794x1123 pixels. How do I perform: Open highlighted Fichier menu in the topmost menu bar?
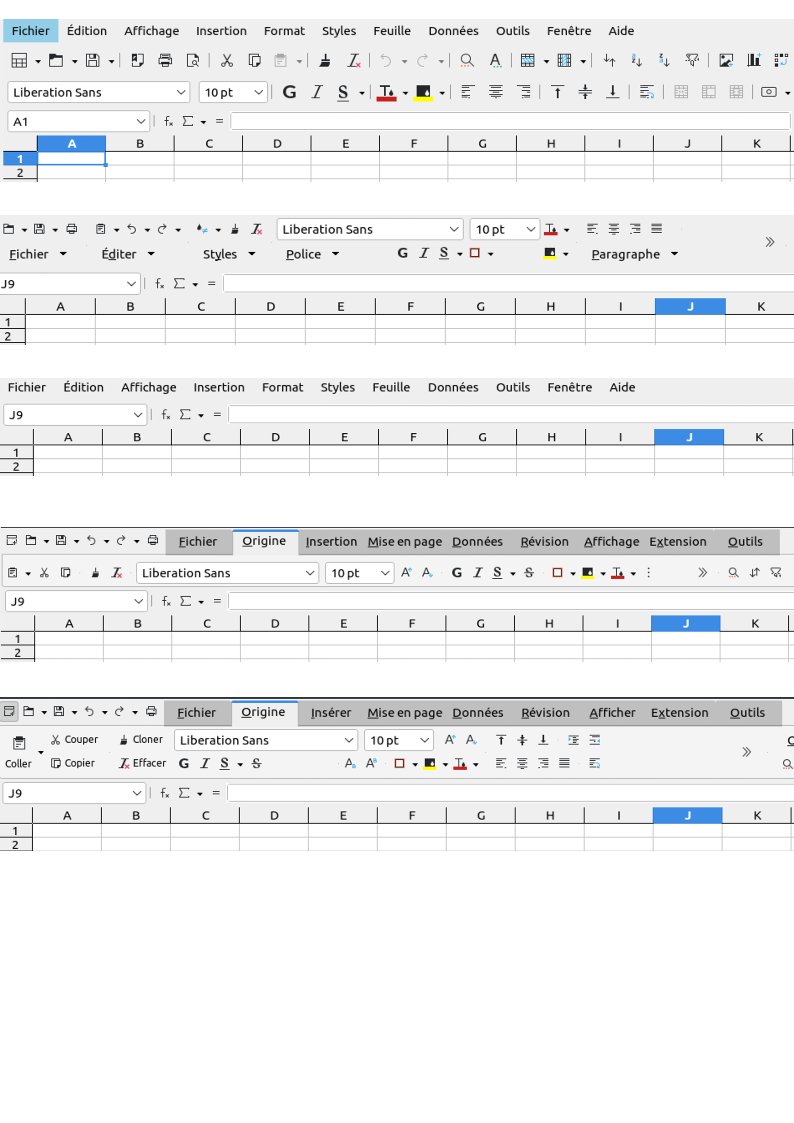30,31
